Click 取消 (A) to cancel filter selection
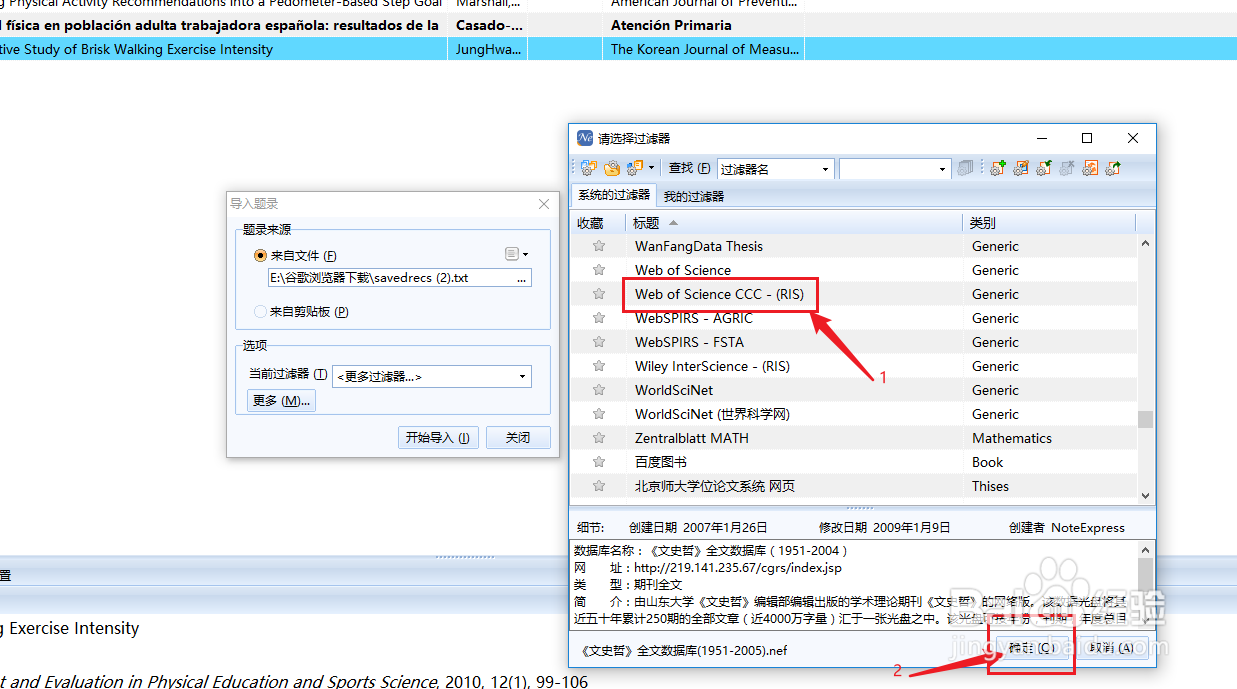 [1112, 647]
